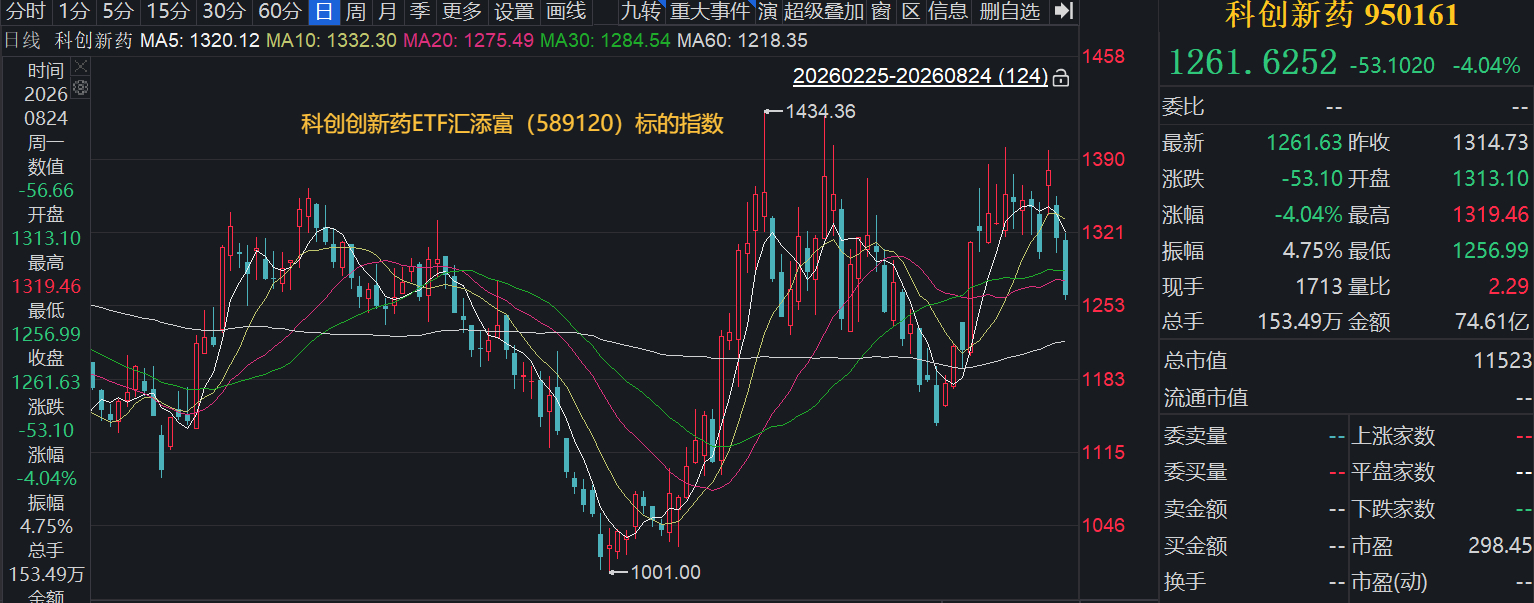Click the 最低 value 1256.99 in quote panel

point(1491,251)
